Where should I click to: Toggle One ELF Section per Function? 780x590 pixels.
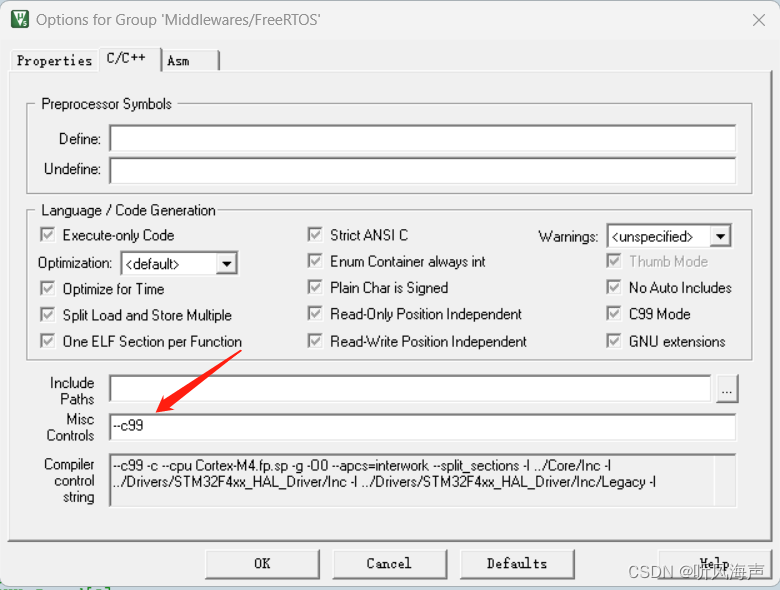point(48,341)
